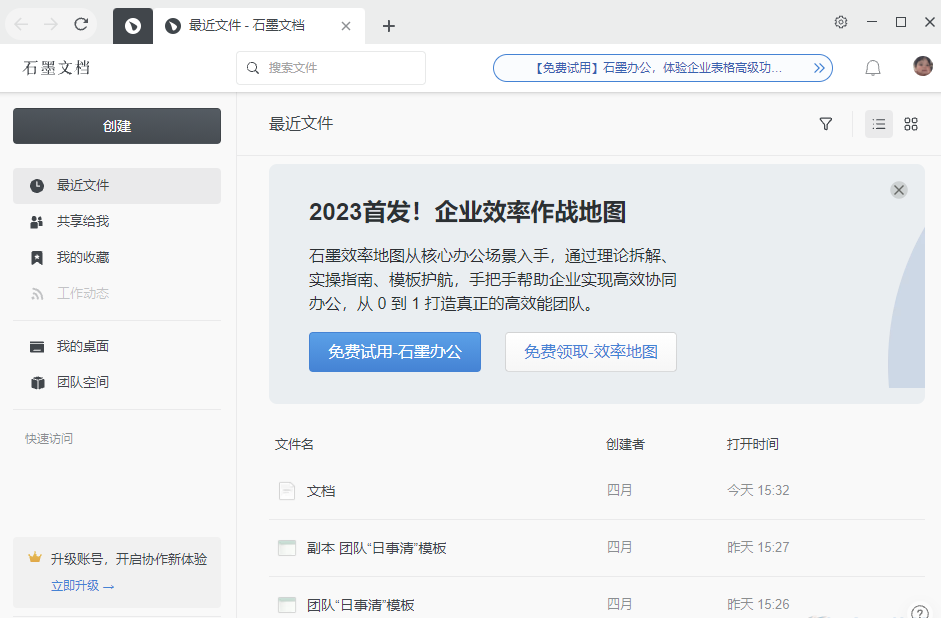The height and width of the screenshot is (618, 941).
Task: Open settings gear in title bar
Action: click(841, 22)
